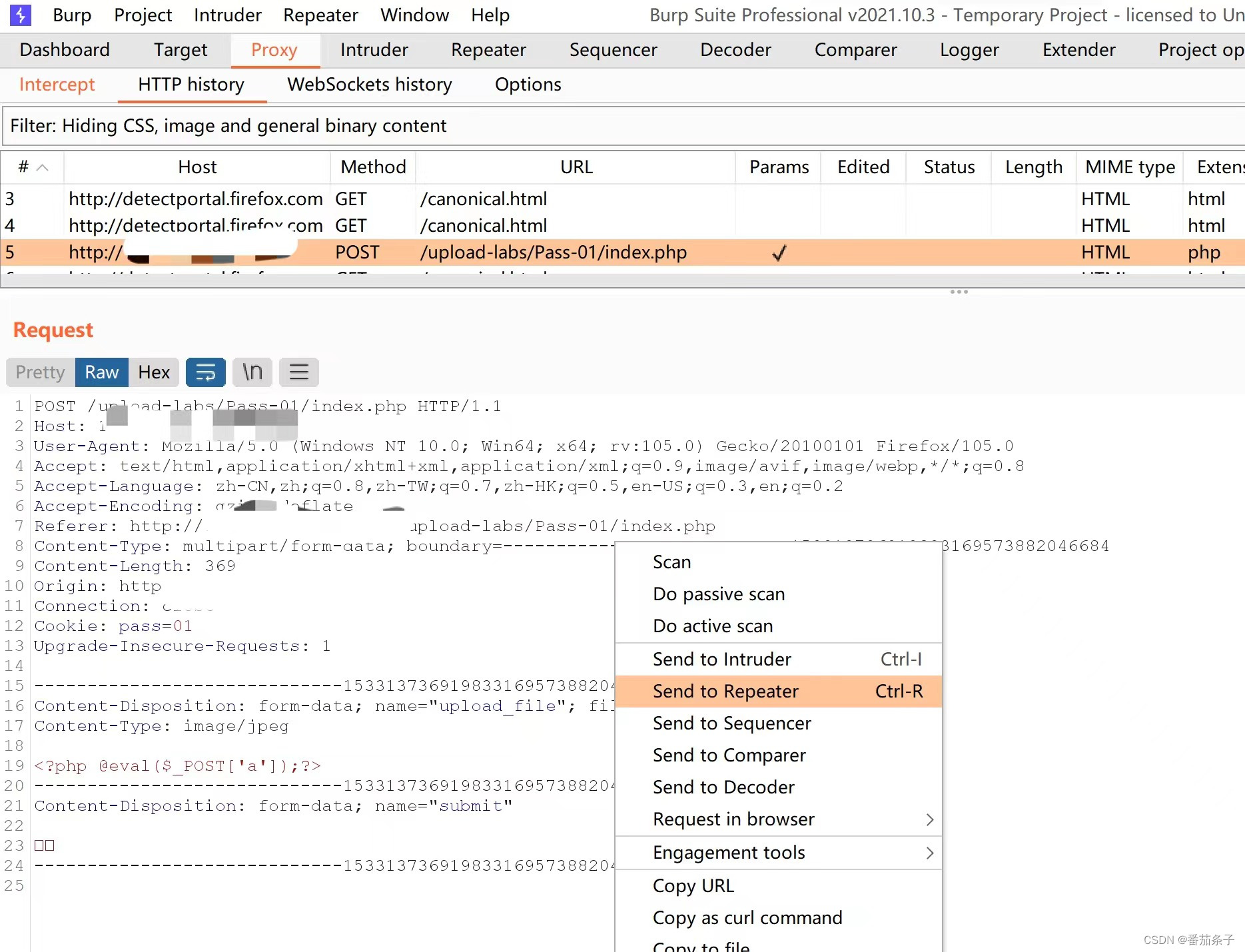Choose Send to Comparer
Screen dimensions: 1245x952
pos(779,755)
